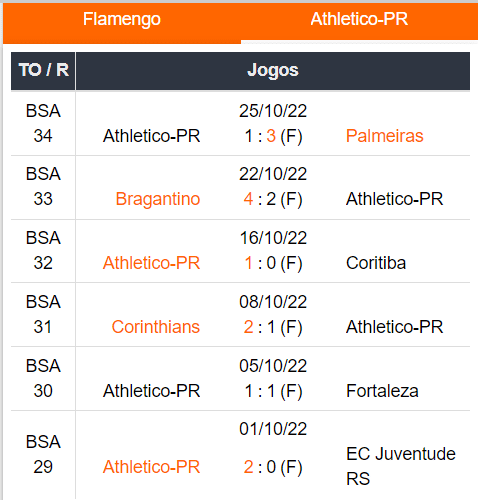Click the 25/10/22 match date
This screenshot has height=500, width=478.
[x=273, y=111]
